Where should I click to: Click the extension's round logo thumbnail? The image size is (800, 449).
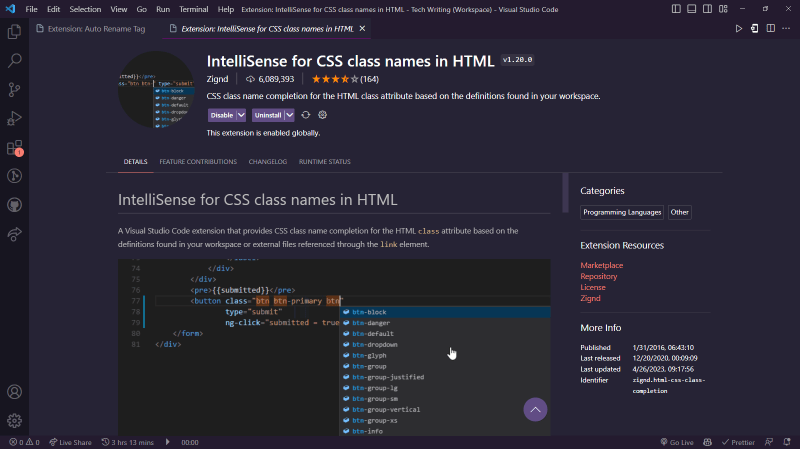[x=156, y=89]
